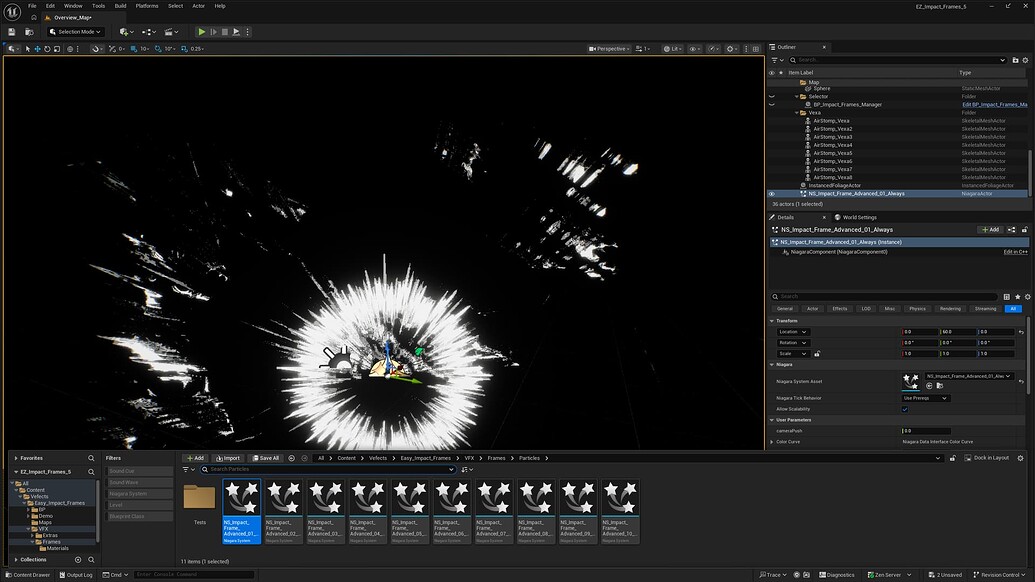
Task: Open the Edit BP_Impact_Frames_Manager link
Action: [x=994, y=104]
